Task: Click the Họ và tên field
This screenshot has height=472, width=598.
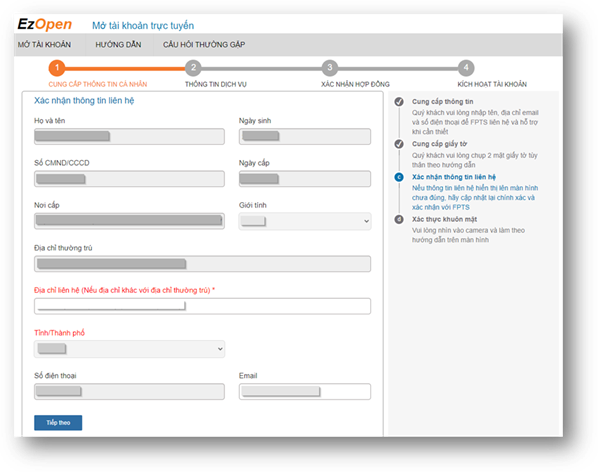Action: (129, 136)
